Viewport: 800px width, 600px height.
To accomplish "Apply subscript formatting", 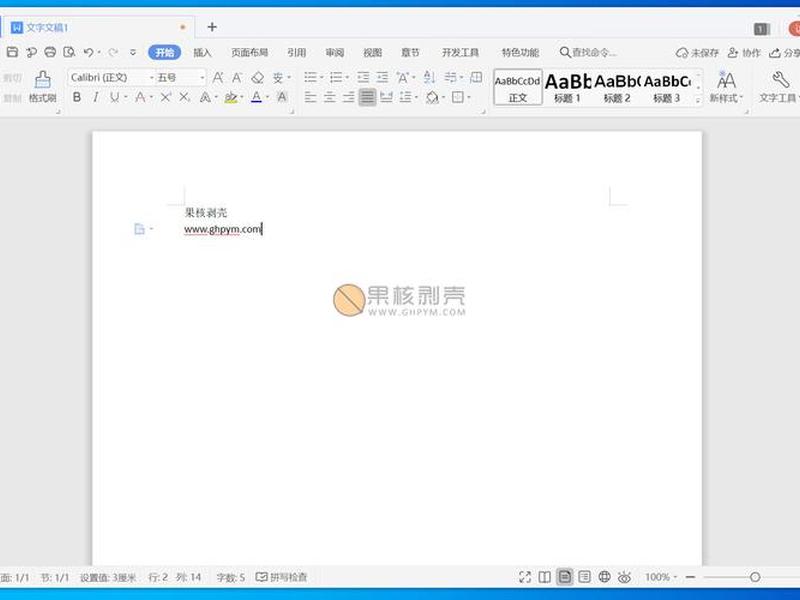I will point(185,97).
